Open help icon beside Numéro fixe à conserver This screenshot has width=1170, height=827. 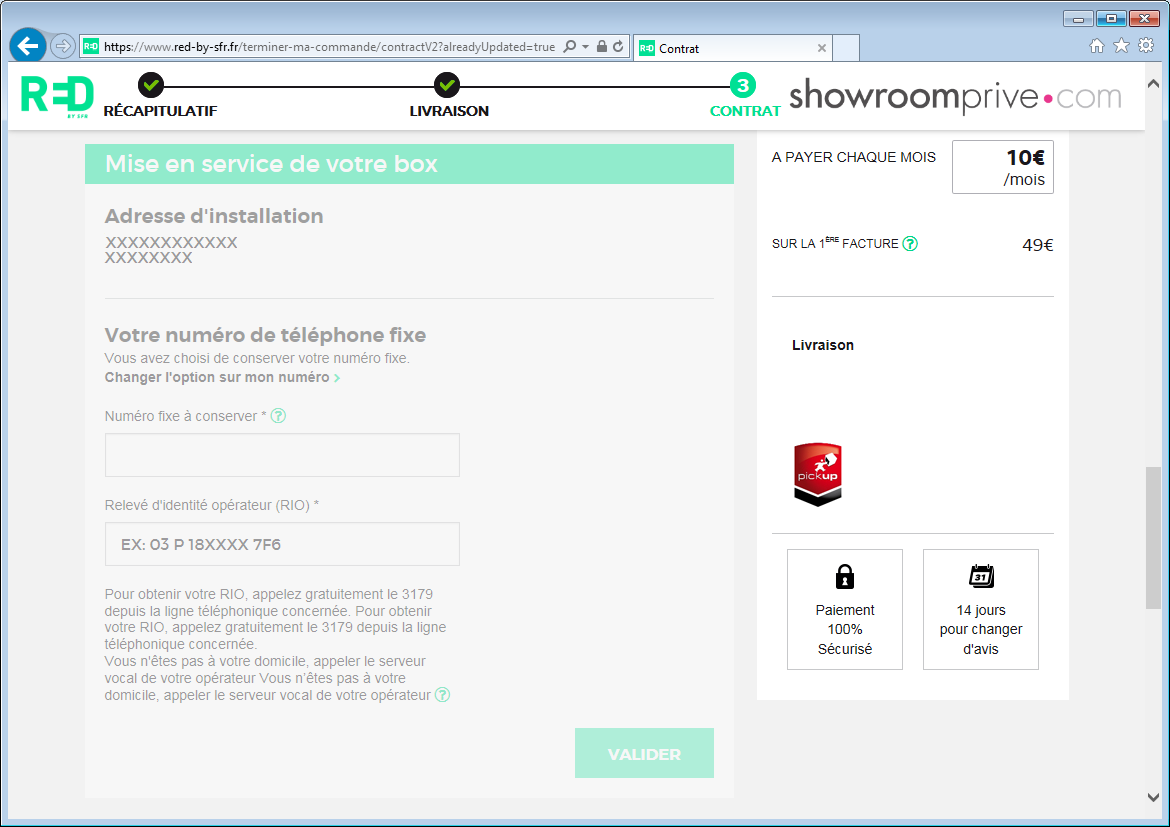tap(279, 416)
